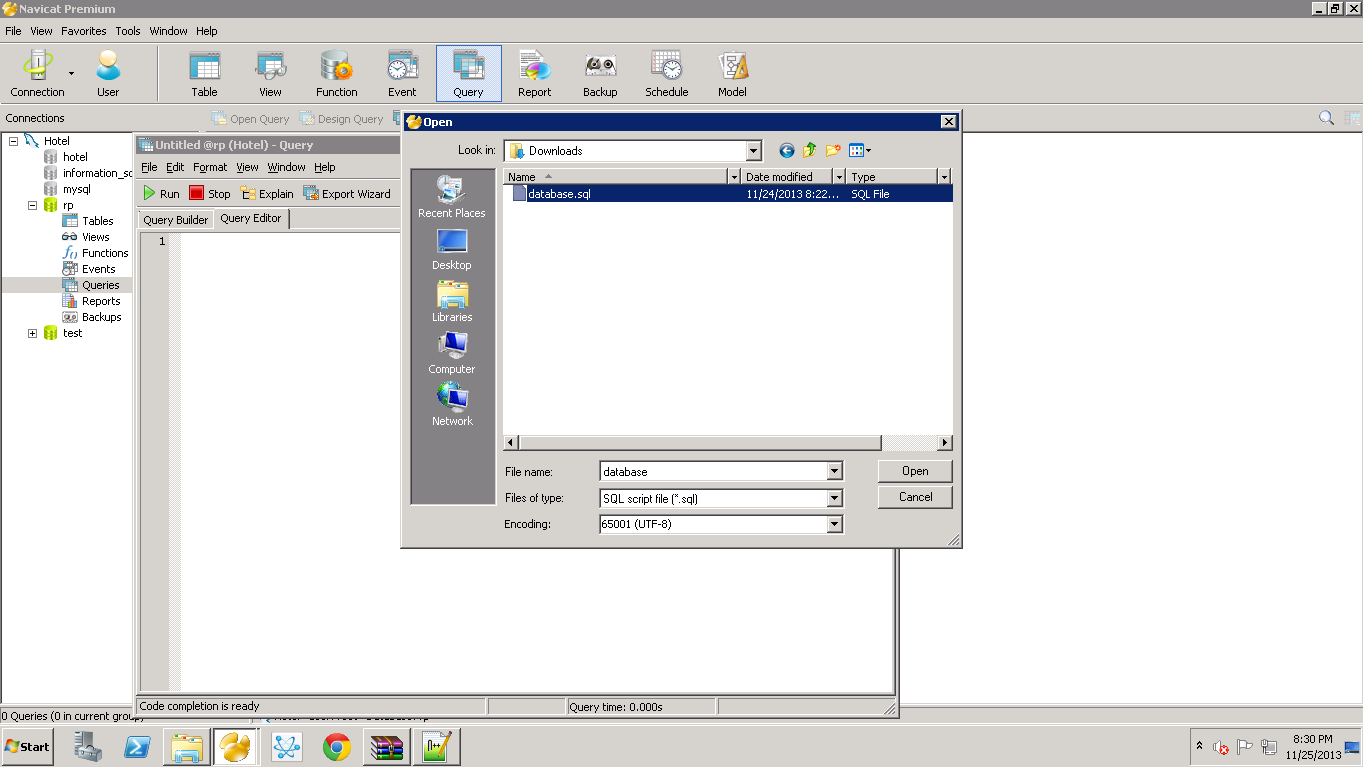The image size is (1363, 767).
Task: Collapse the Hotel connection tree
Action: [14, 141]
